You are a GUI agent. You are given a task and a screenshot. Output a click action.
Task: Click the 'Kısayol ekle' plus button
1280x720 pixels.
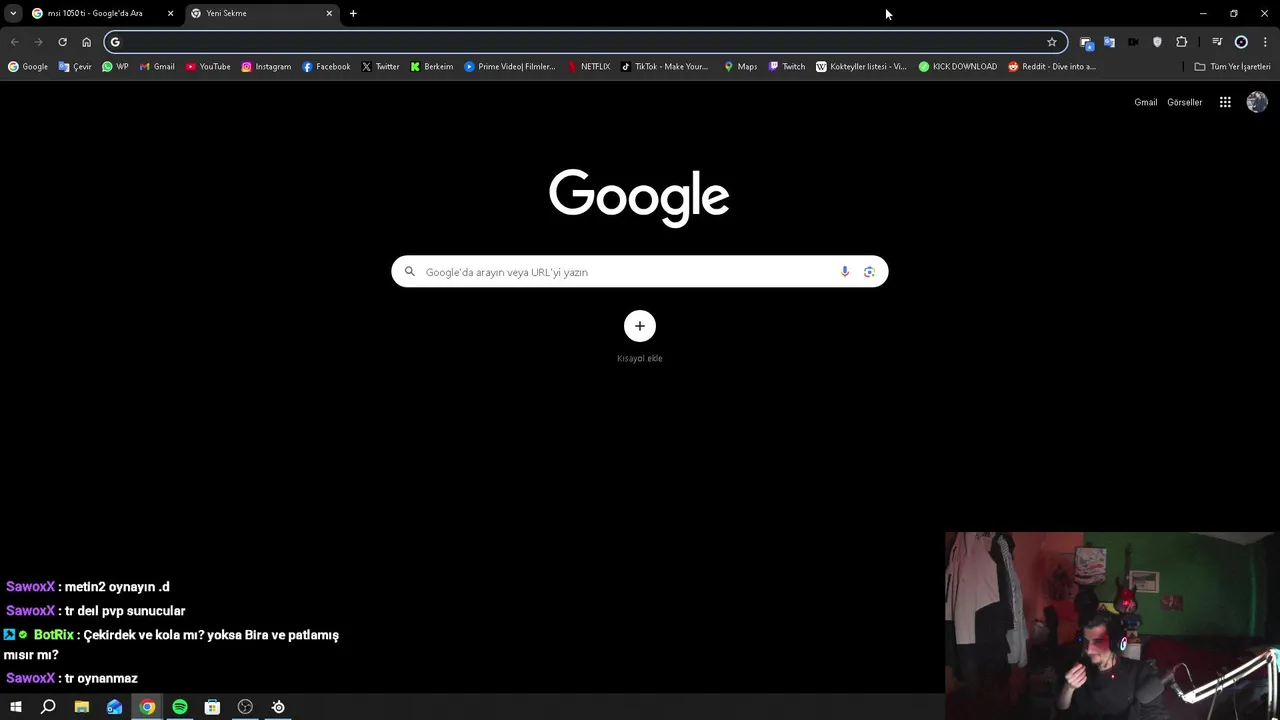click(640, 326)
